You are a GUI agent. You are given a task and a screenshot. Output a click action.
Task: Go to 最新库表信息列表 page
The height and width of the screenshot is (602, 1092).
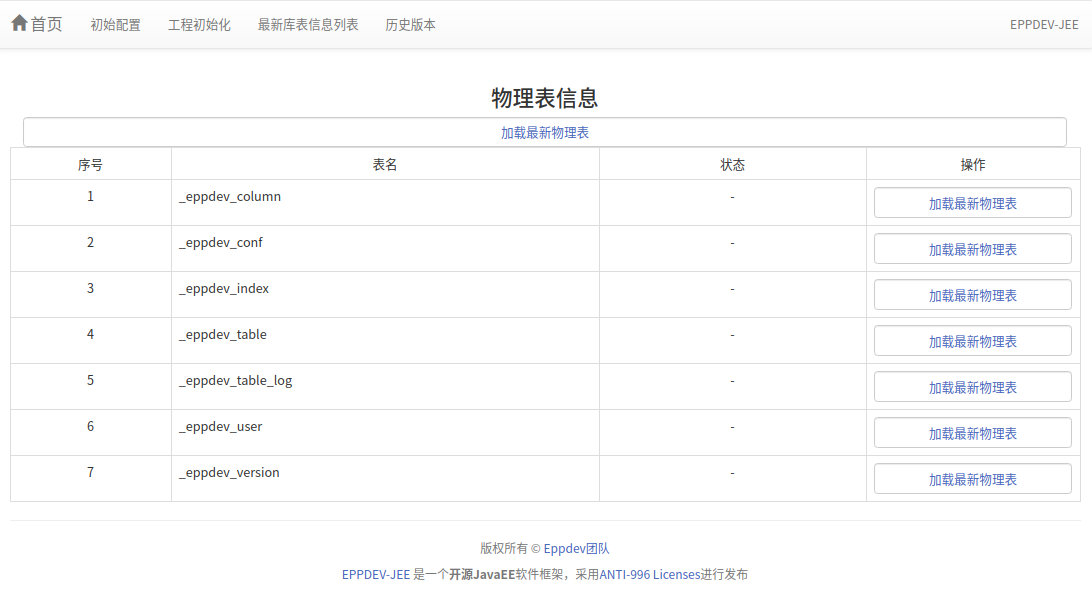coord(308,25)
